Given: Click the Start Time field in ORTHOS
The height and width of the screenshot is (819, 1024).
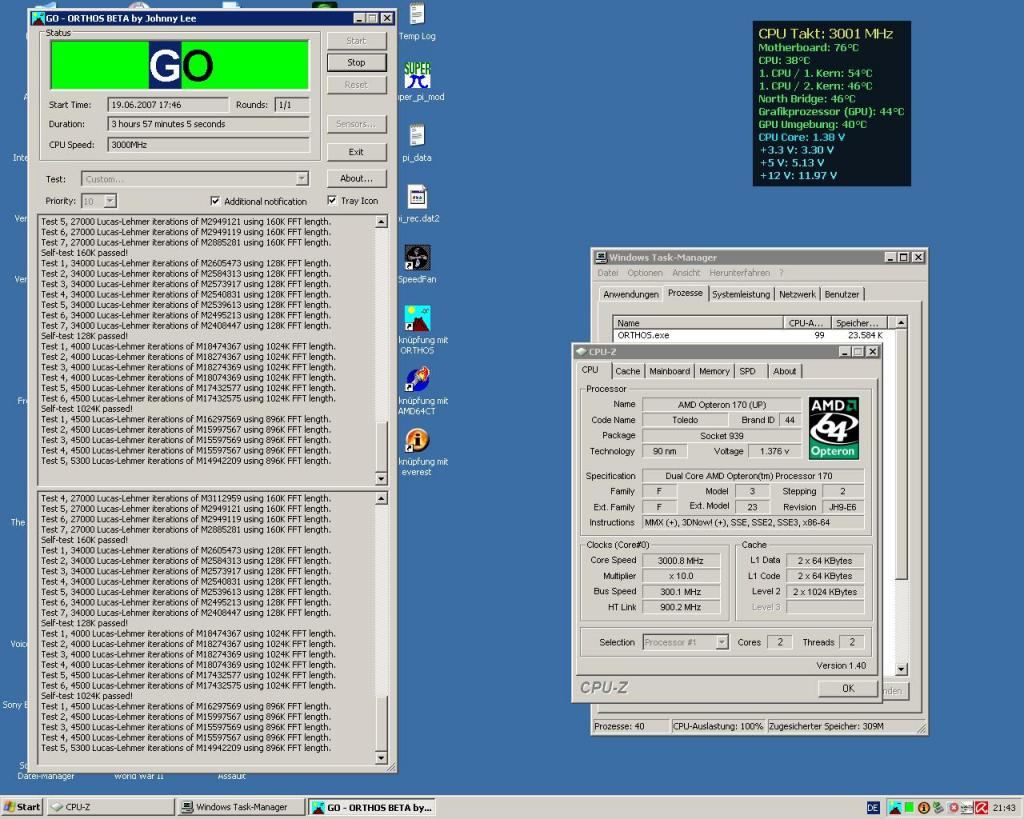Looking at the screenshot, I should pos(168,104).
